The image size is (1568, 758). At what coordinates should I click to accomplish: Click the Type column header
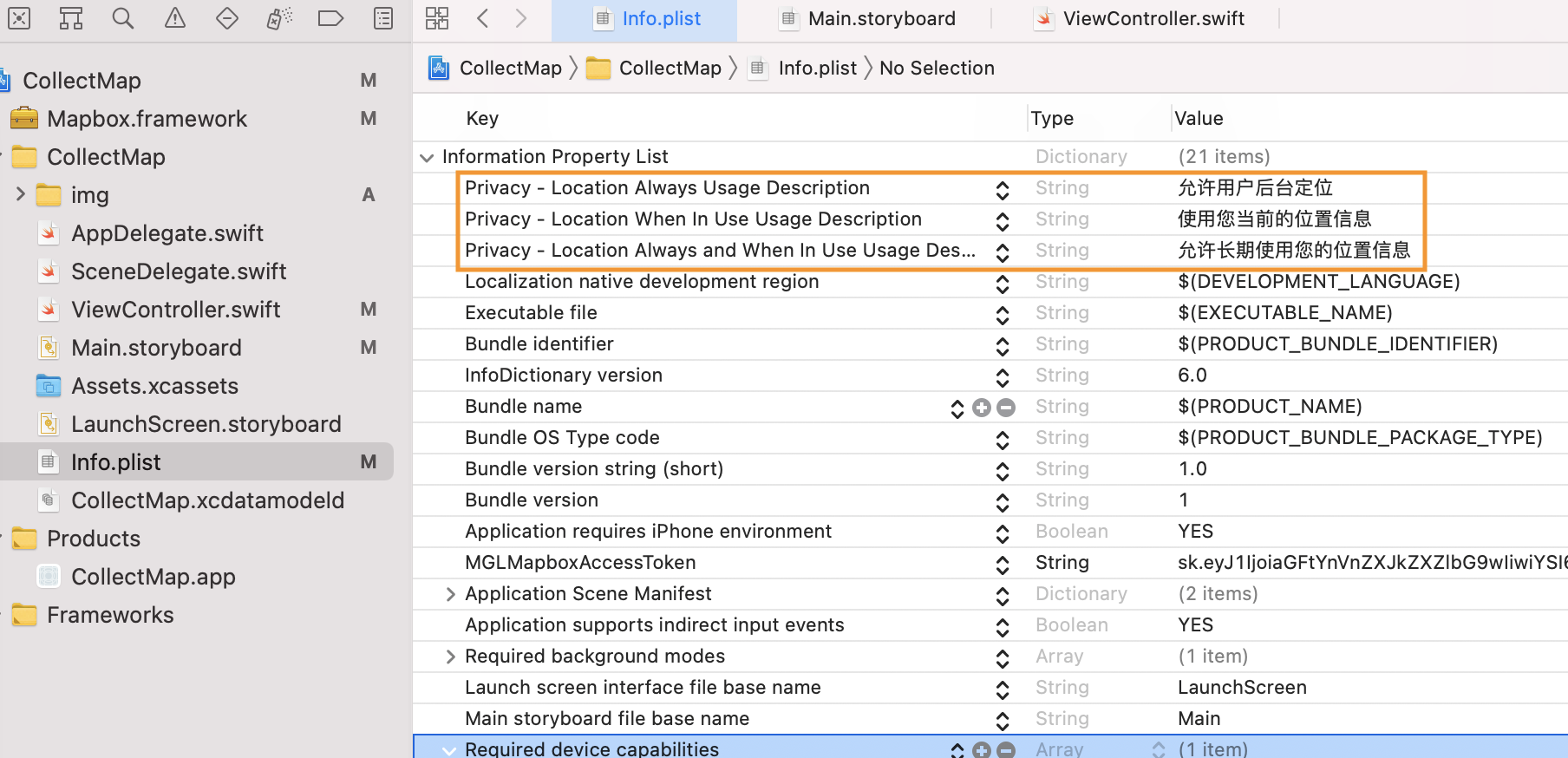coord(1052,118)
